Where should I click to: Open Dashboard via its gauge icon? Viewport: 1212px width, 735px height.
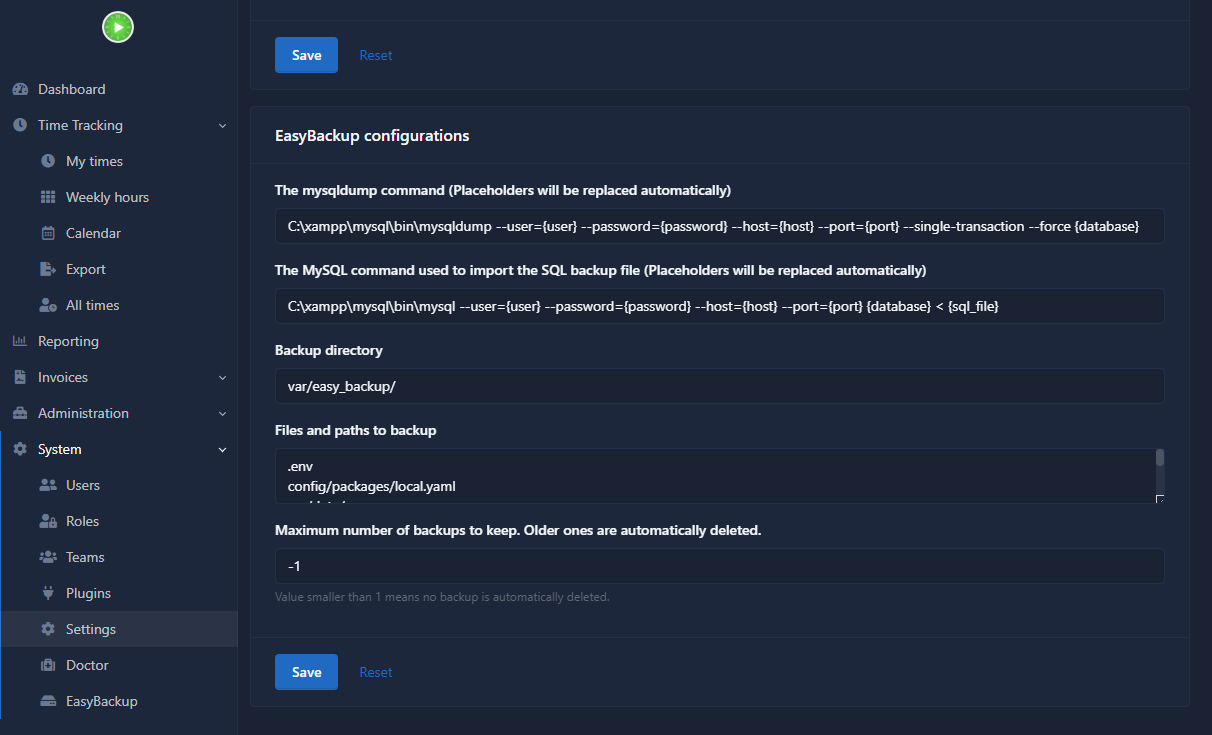click(20, 89)
